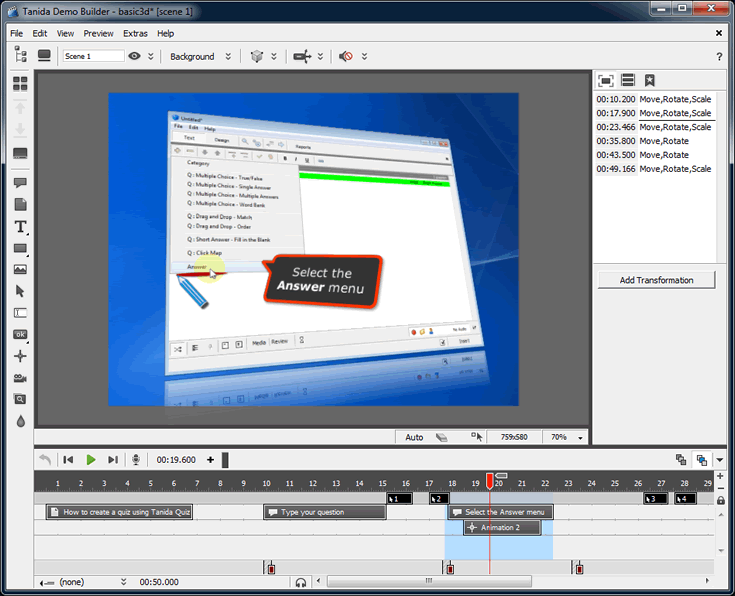The image size is (735, 596).
Task: Open the scene tree structure icon
Action: click(20, 55)
